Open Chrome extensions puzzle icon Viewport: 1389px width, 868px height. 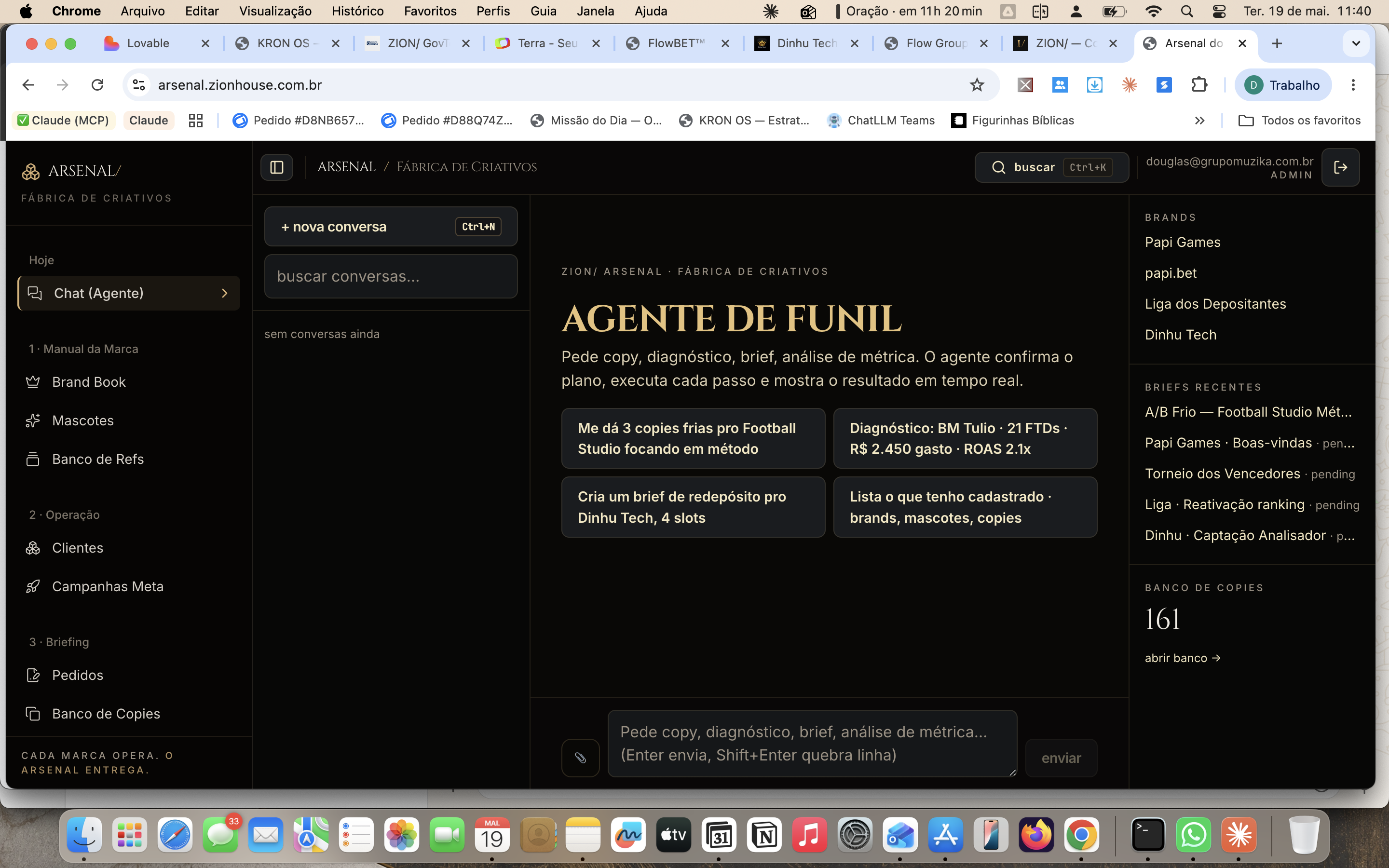click(x=1199, y=85)
